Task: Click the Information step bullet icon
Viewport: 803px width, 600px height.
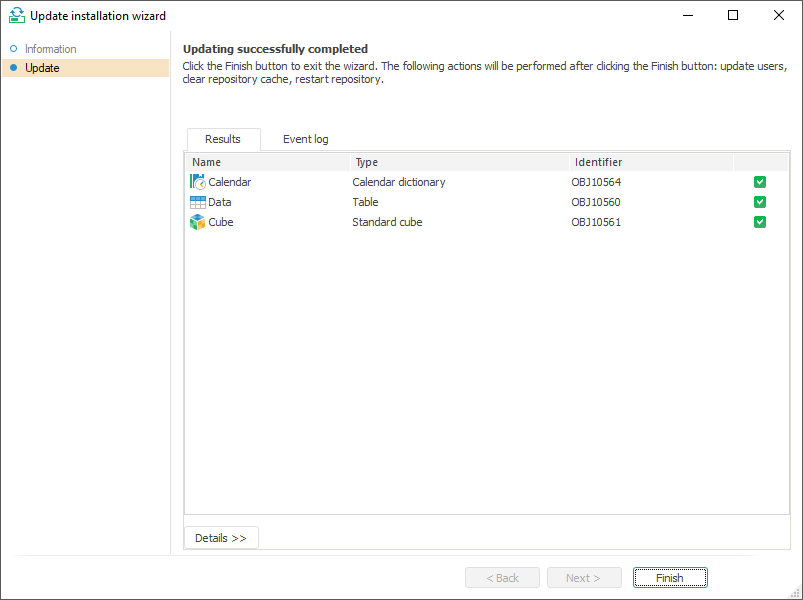Action: point(13,49)
